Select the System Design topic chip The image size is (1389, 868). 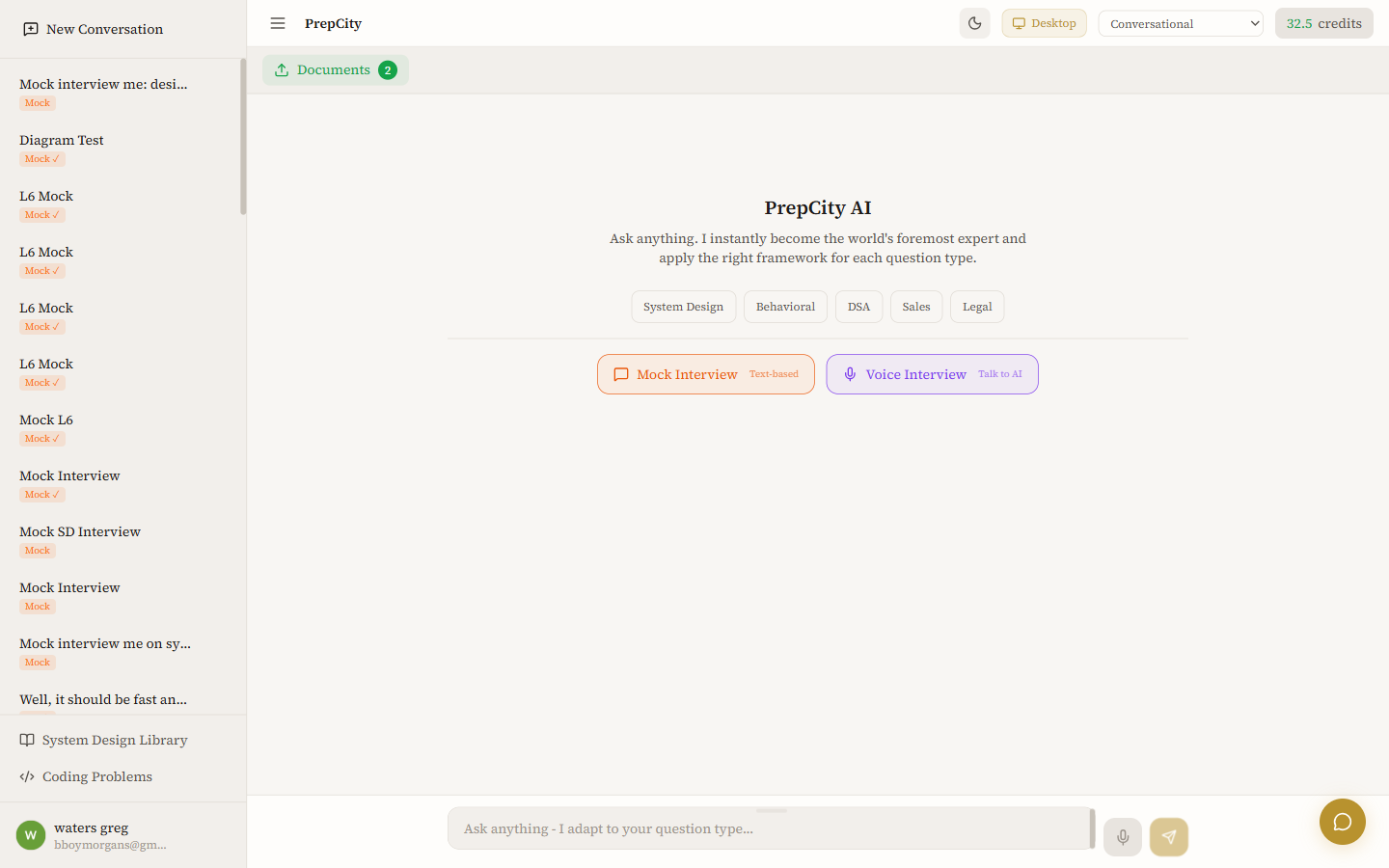click(684, 307)
